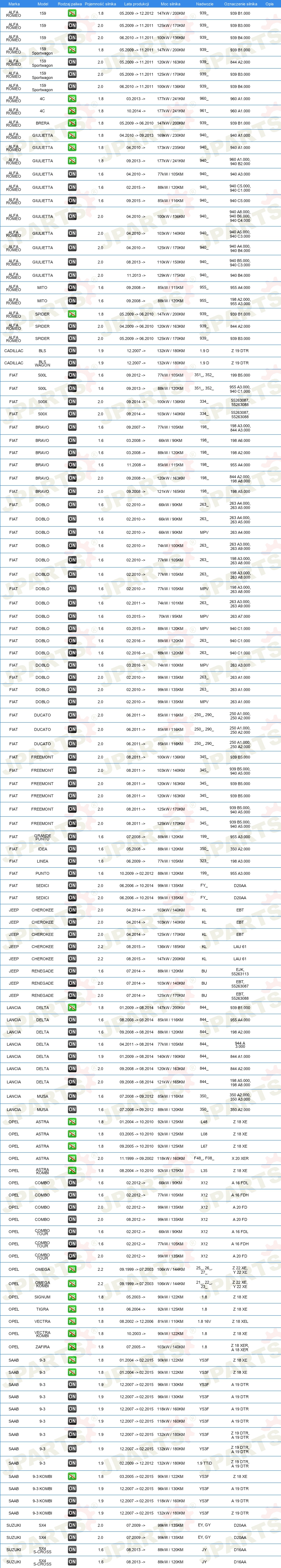The width and height of the screenshot is (281, 1568).
Task: Click the '323_' body cell
Action: (204, 861)
